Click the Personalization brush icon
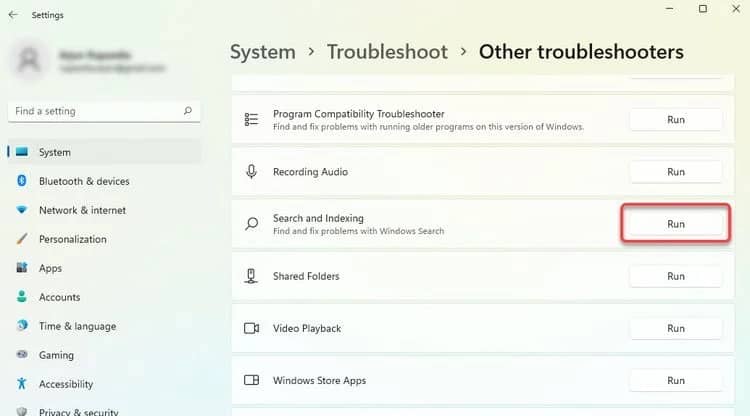 point(22,239)
